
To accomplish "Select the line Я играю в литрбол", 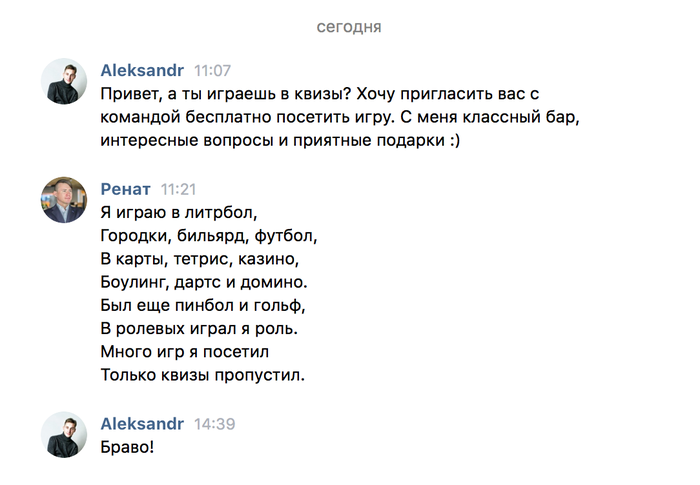I will pyautogui.click(x=180, y=212).
